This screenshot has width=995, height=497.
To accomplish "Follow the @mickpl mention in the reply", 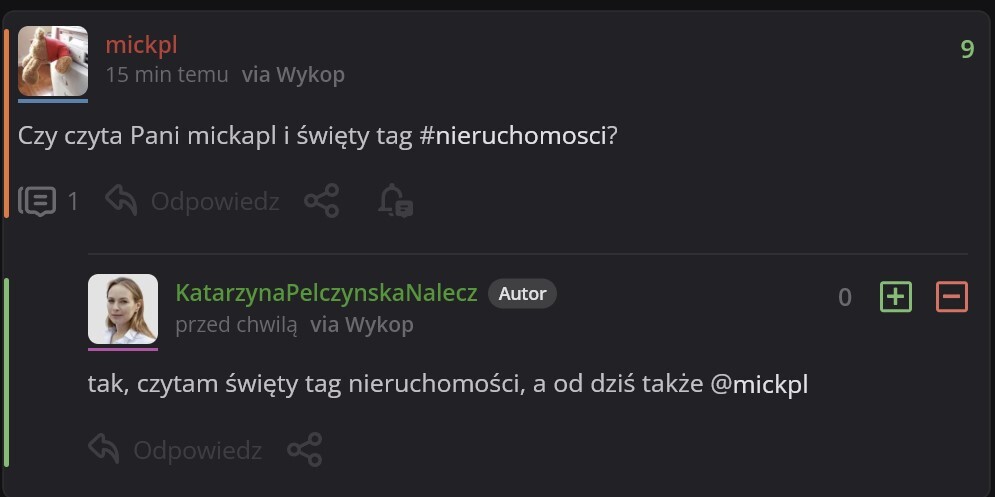I will click(x=759, y=385).
